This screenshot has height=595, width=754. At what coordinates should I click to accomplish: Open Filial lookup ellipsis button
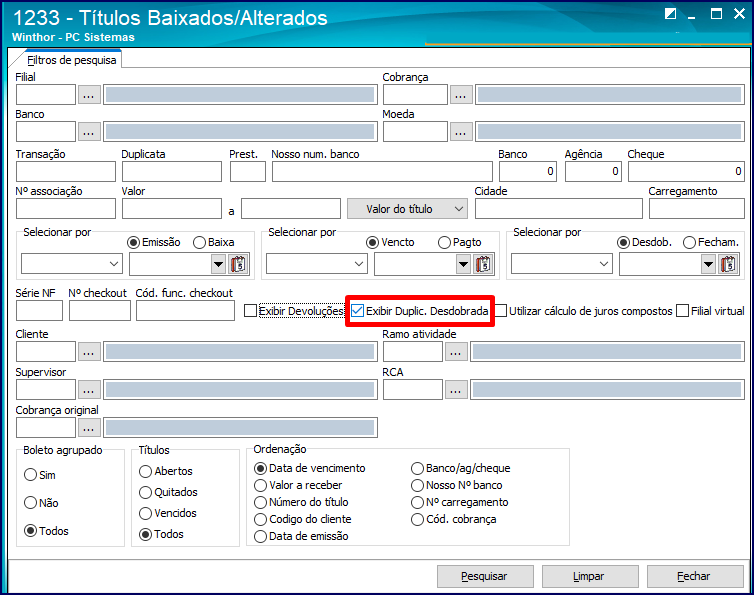(x=88, y=95)
